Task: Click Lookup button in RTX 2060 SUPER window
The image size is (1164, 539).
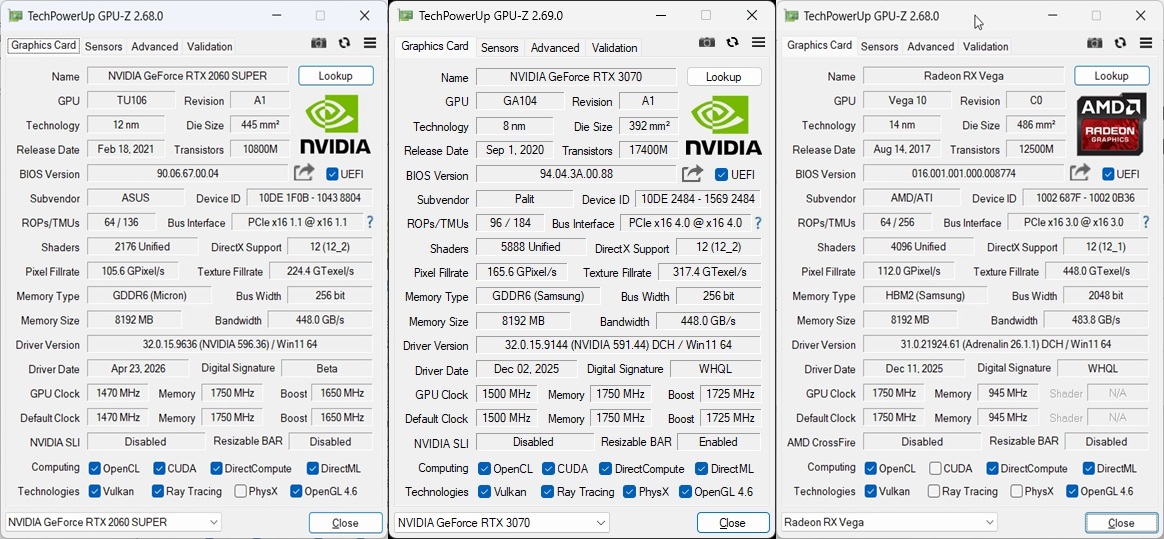Action: (x=336, y=76)
